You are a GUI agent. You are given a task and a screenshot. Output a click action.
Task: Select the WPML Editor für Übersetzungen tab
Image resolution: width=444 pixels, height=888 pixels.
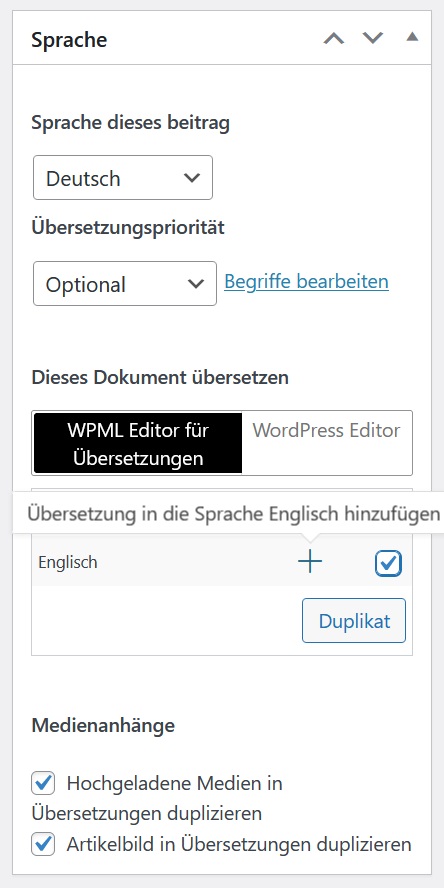(x=138, y=443)
